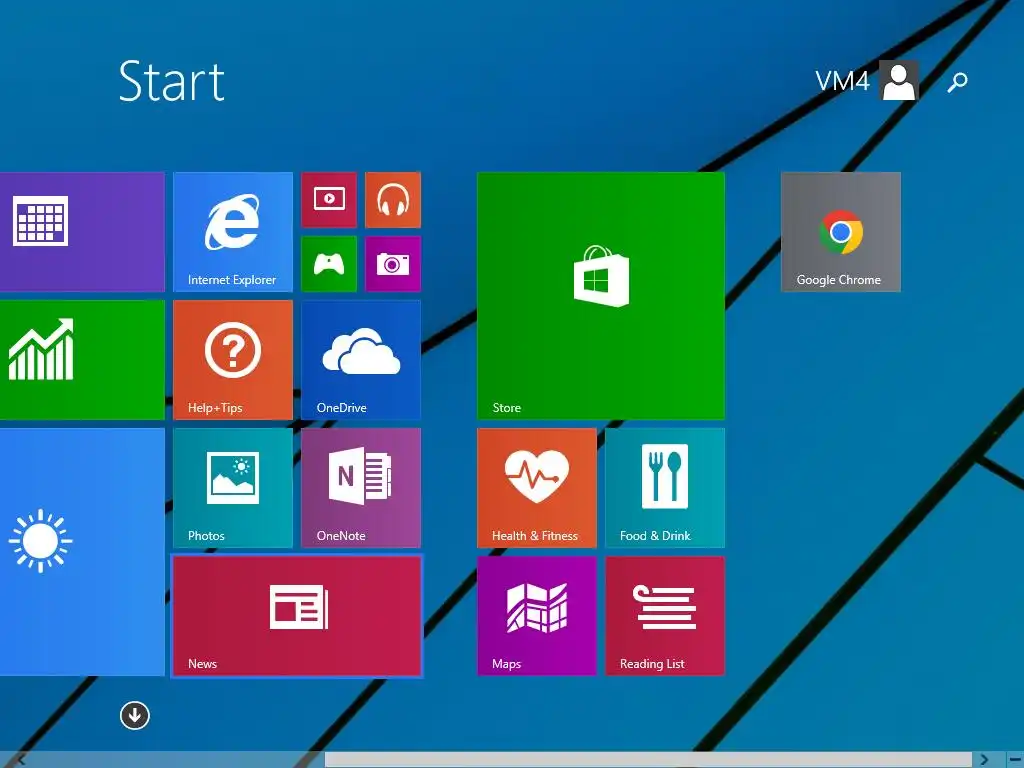Open the Food & Drink tile

coord(665,488)
